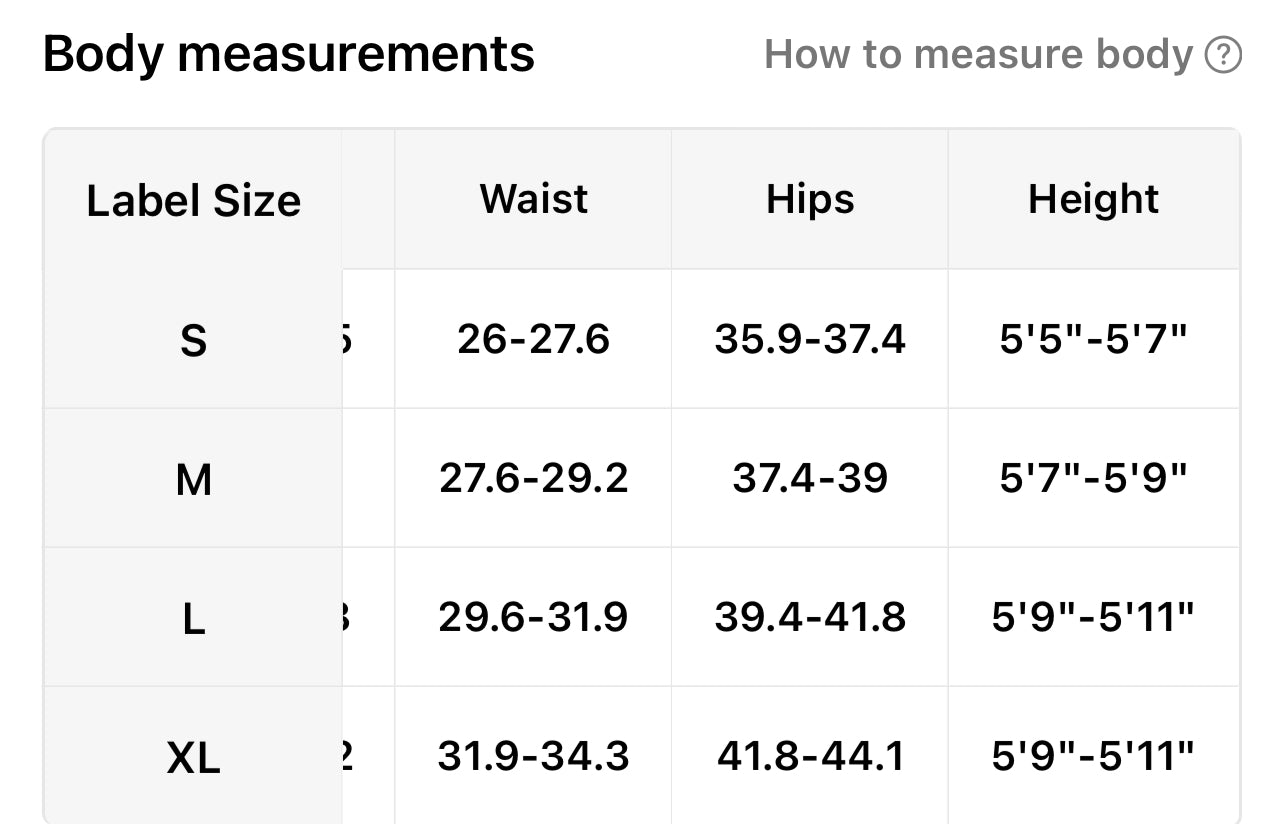Click waist value 27.6-29.2
1284x824 pixels.
pos(533,478)
